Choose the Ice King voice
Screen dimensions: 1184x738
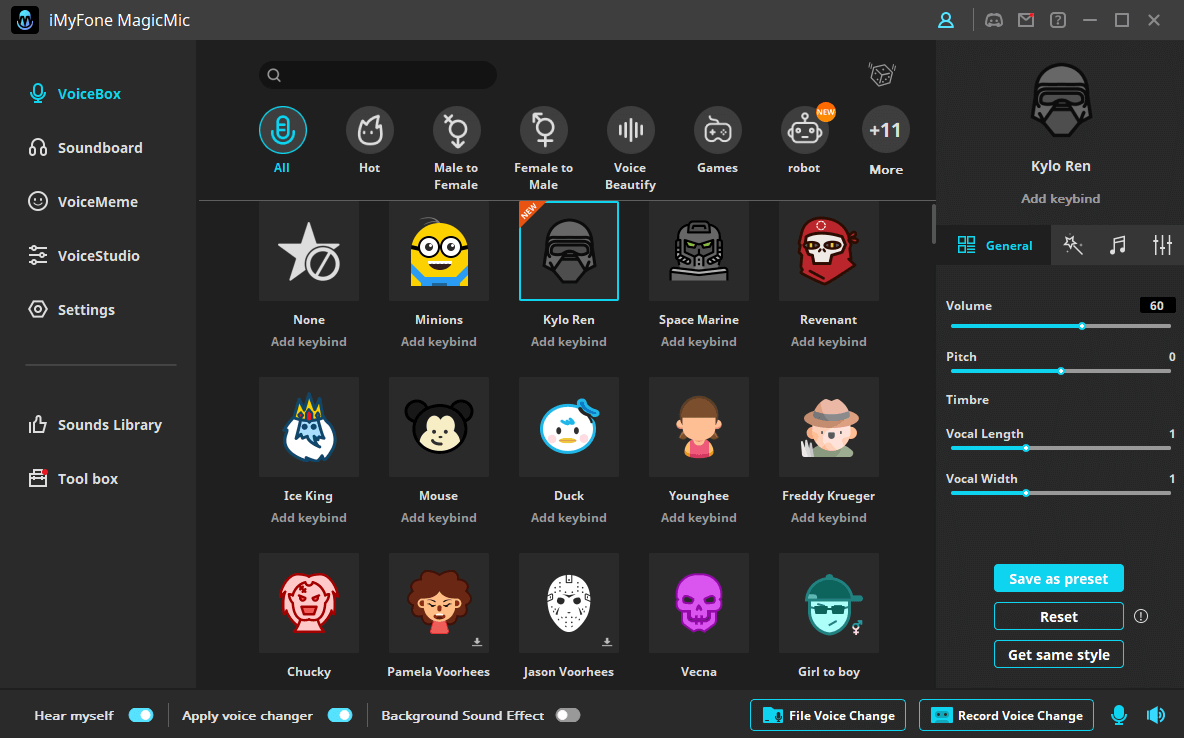[x=309, y=427]
